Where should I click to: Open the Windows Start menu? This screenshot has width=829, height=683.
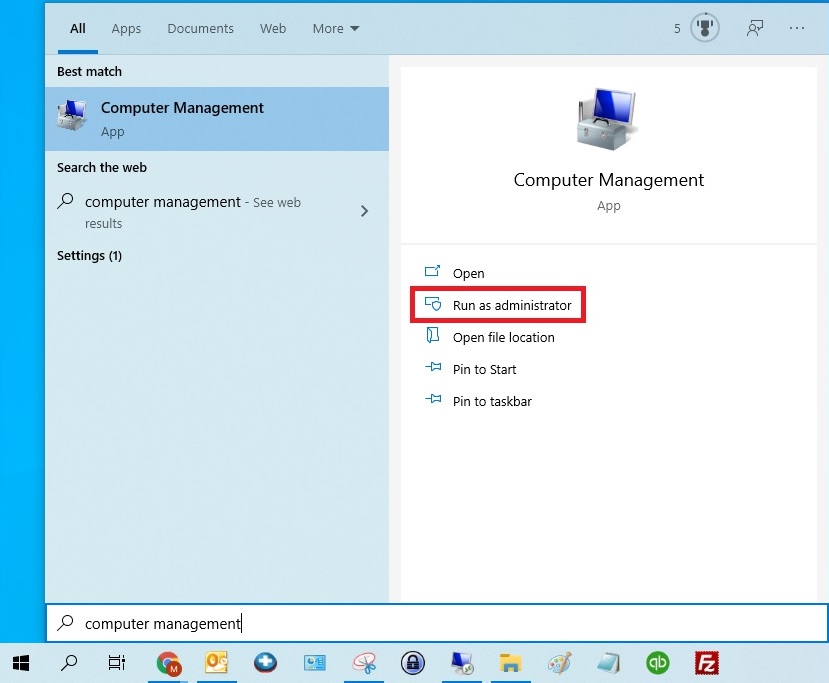21,663
